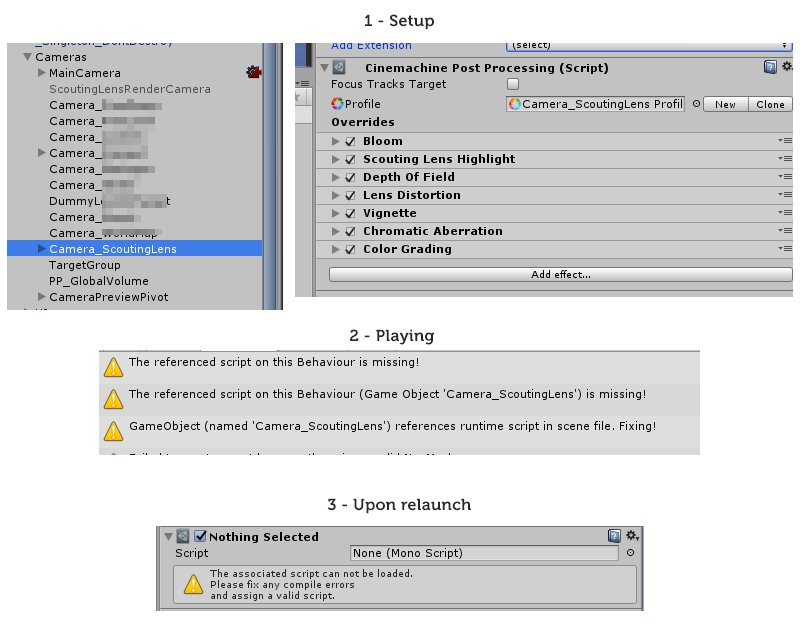Click the Mono Script object picker circle
Viewport: 800px width, 636px height.
click(x=630, y=553)
